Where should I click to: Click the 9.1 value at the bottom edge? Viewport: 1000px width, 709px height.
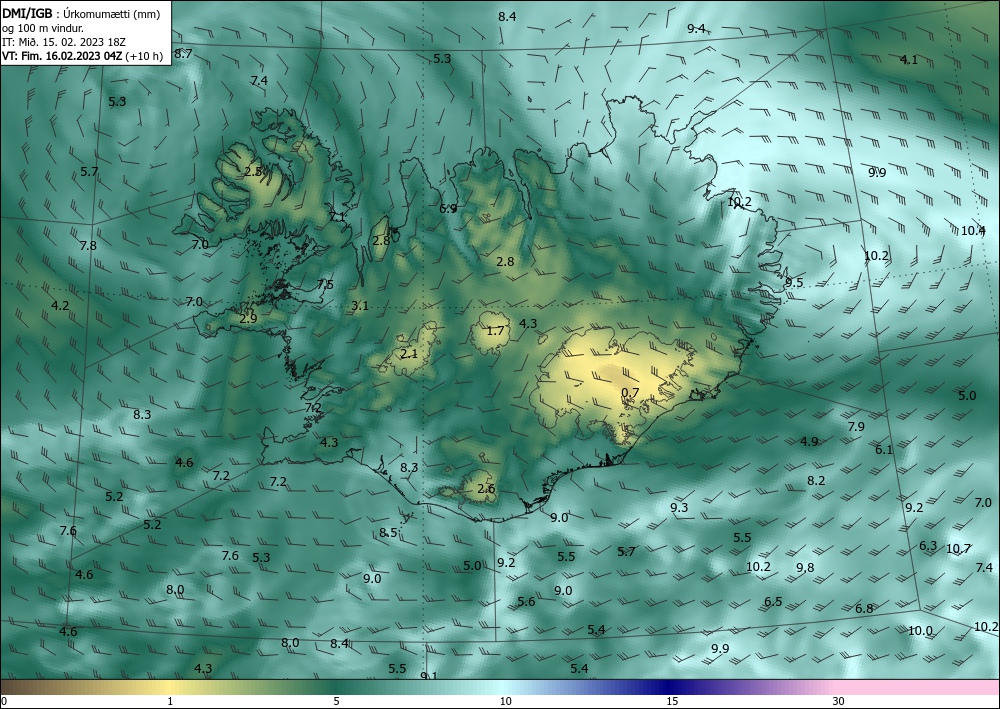pos(429,675)
